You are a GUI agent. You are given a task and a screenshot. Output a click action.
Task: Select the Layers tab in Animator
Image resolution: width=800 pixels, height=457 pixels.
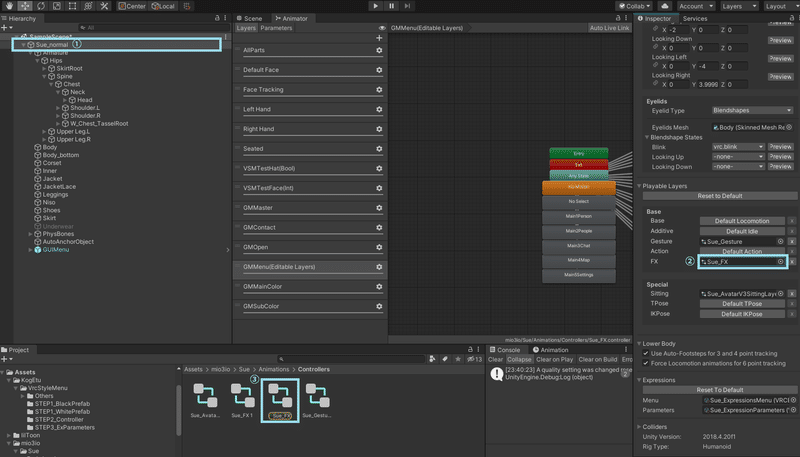246,28
